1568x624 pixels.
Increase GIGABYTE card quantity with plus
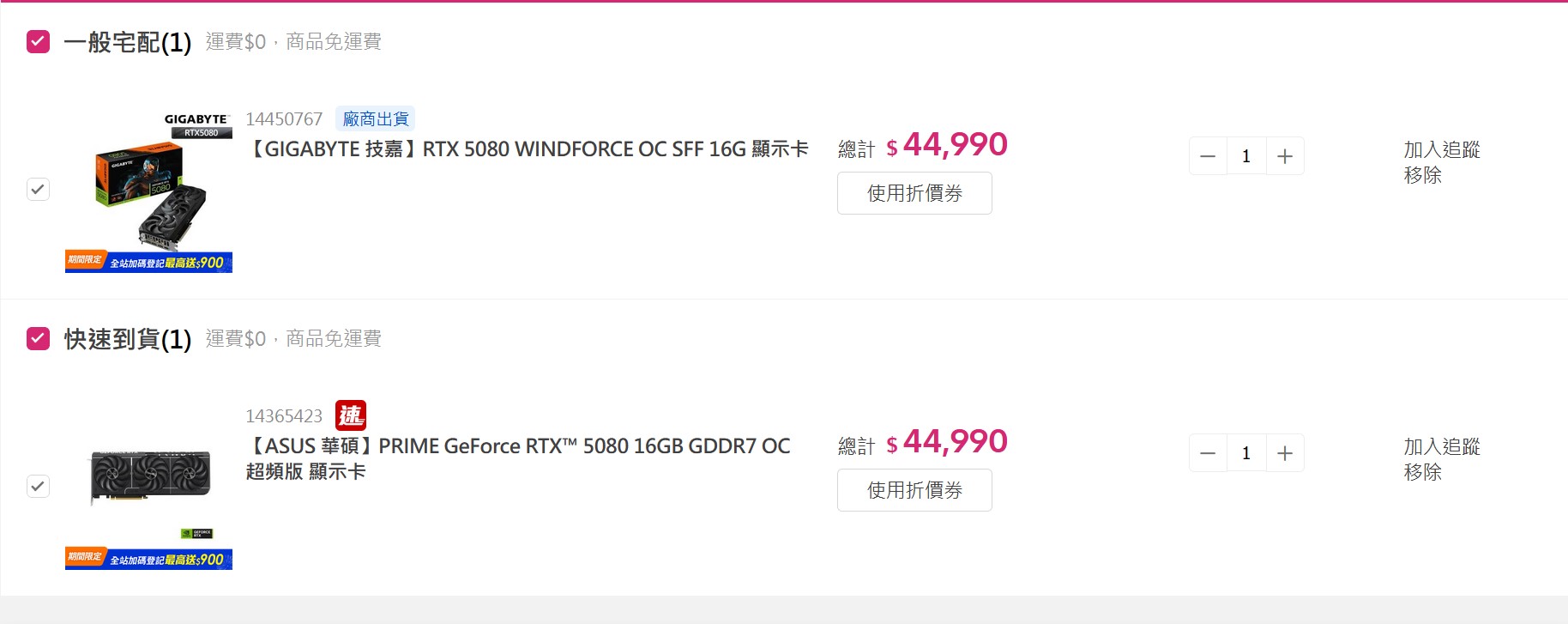pyautogui.click(x=1285, y=156)
